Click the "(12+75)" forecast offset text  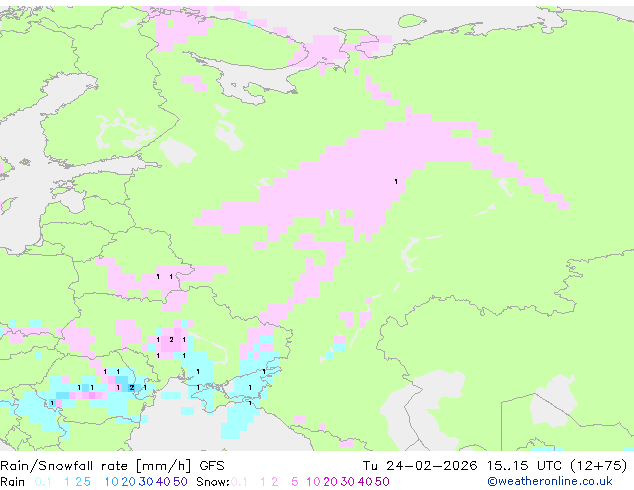(599, 466)
